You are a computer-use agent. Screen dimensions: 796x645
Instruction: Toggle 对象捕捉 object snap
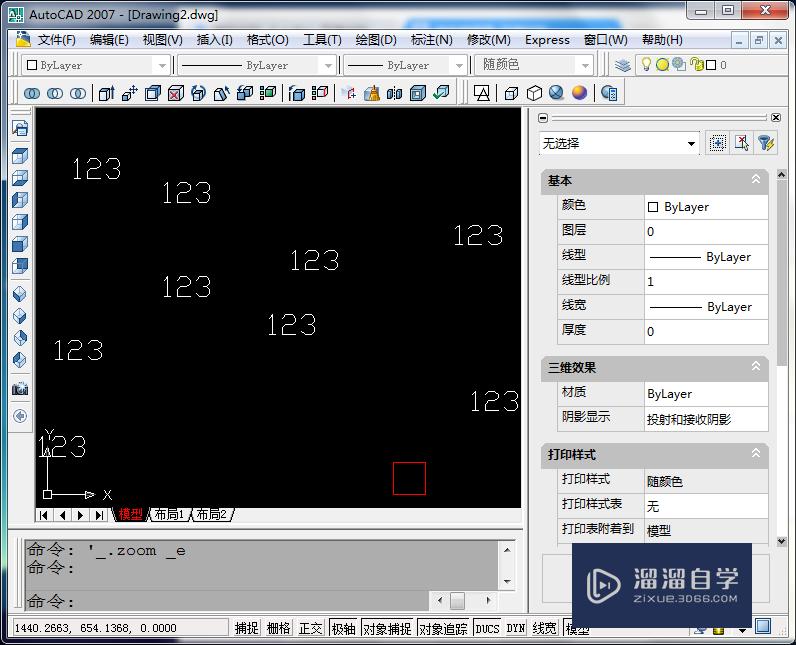387,628
